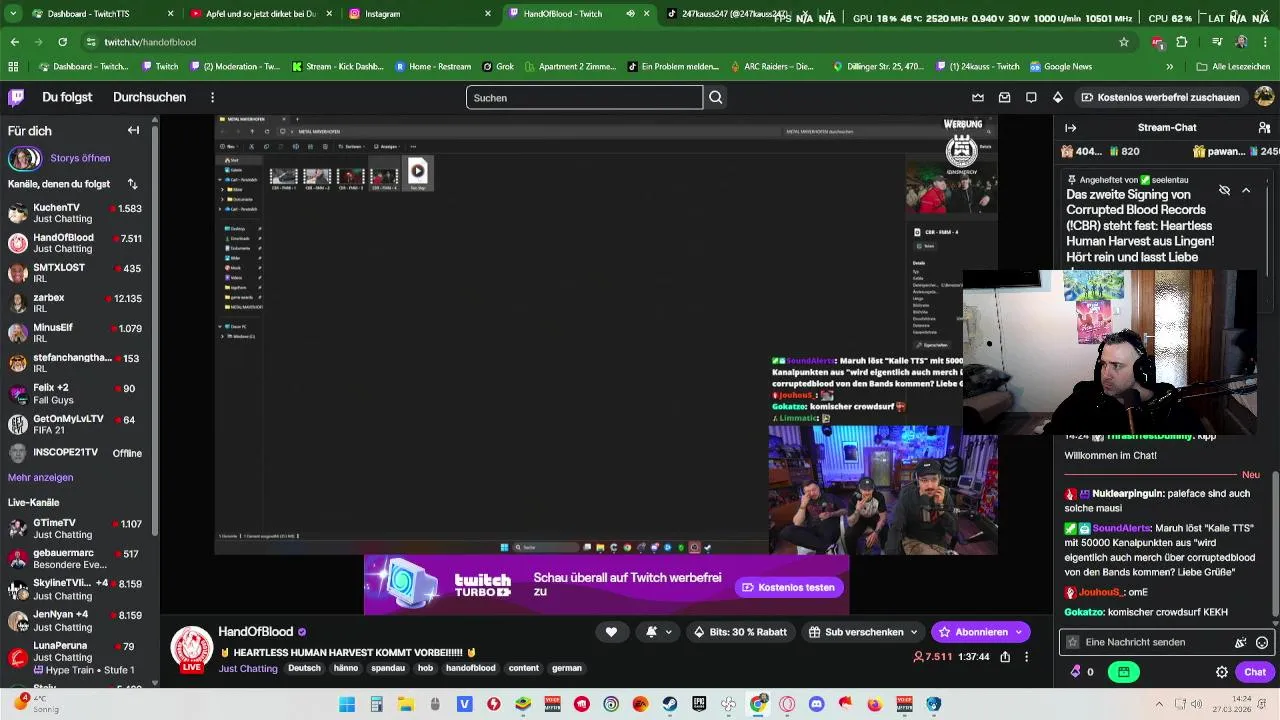Viewport: 1280px width, 720px height.
Task: Collapse the left 'Für dich' sidebar
Action: pos(133,130)
